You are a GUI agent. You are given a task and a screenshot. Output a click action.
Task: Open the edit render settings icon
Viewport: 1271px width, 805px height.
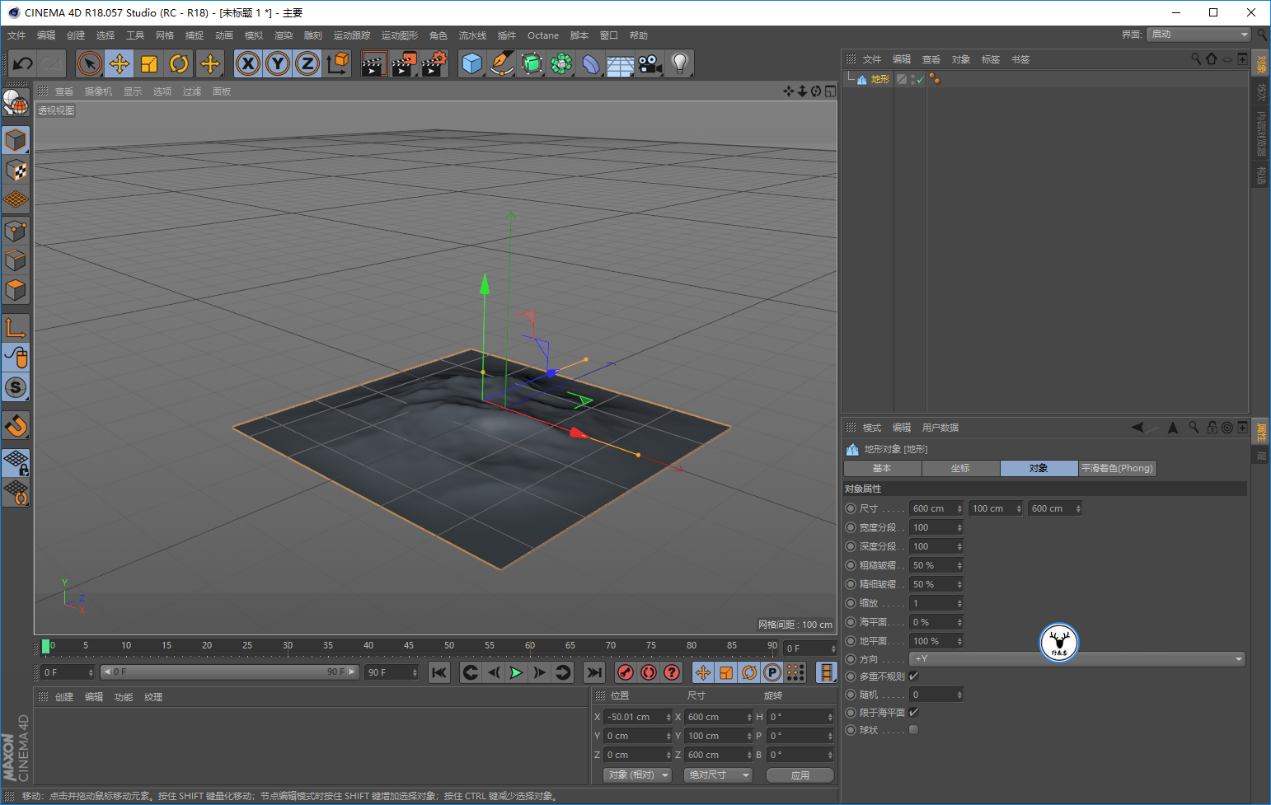click(x=433, y=64)
